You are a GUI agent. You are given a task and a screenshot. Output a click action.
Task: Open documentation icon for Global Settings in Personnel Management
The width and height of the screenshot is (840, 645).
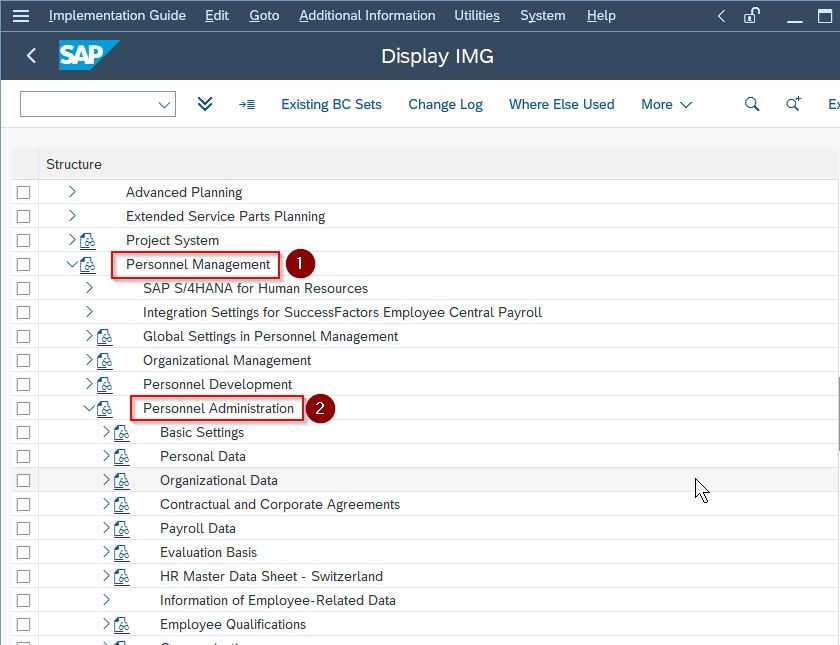point(104,337)
